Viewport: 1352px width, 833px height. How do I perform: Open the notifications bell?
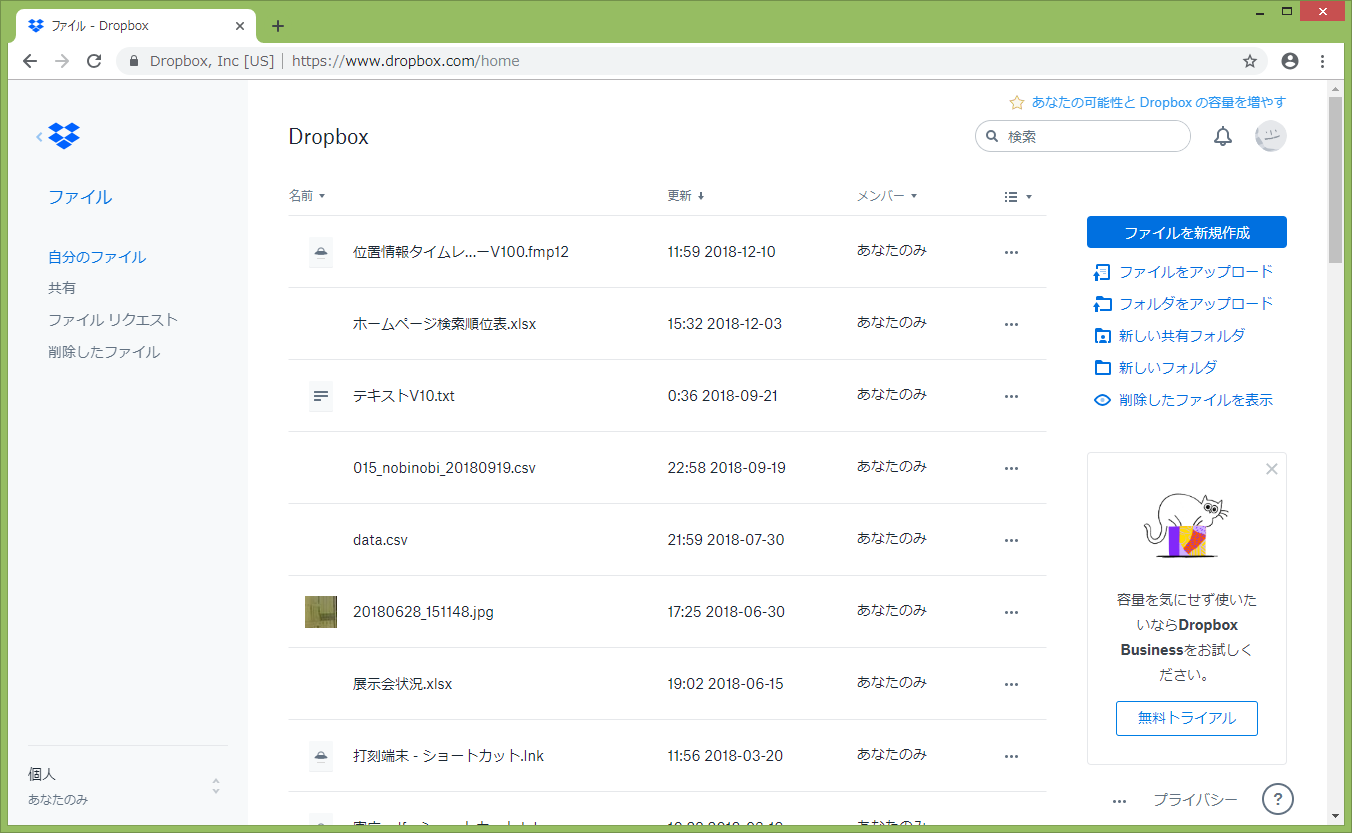click(1223, 136)
